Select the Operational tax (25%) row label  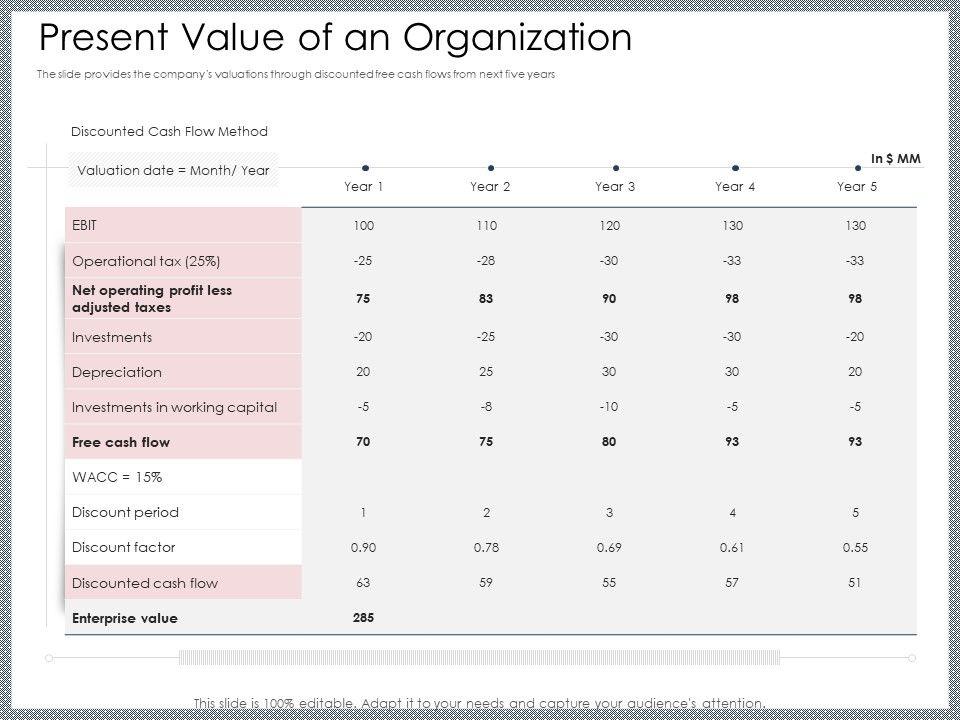point(146,261)
